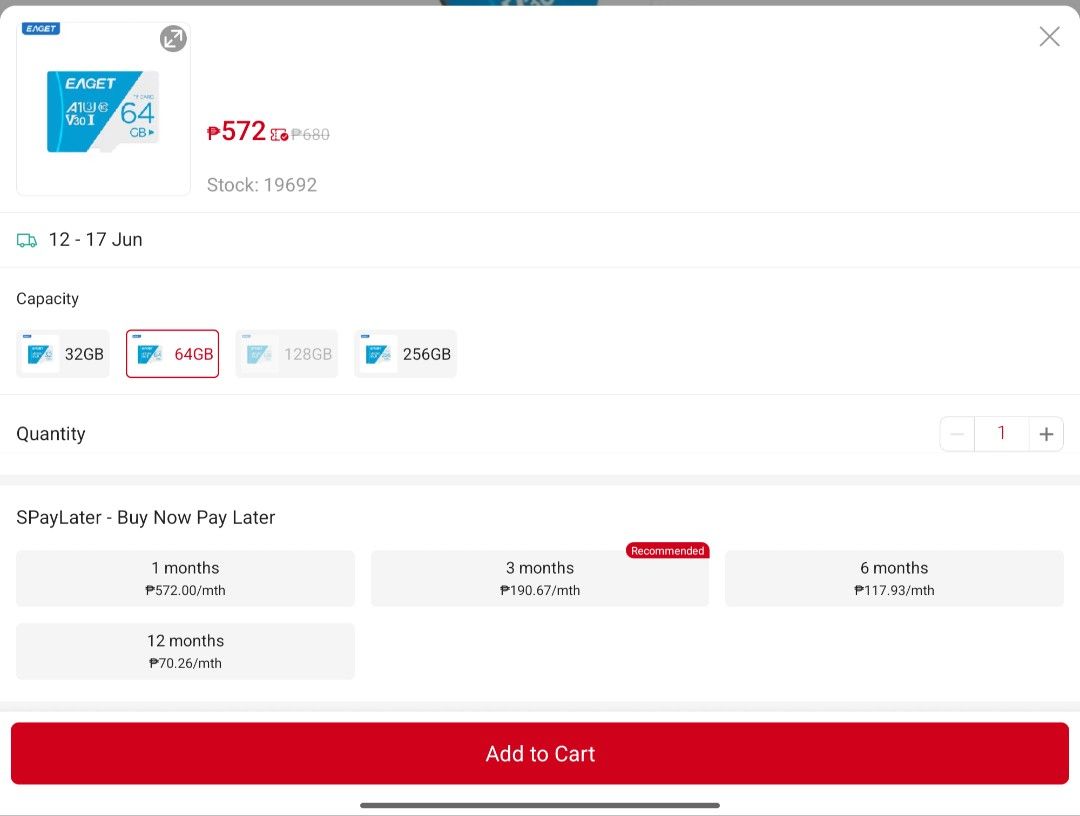Open the EAGET 64GB card thumbnail
The width and height of the screenshot is (1080, 816).
103,109
